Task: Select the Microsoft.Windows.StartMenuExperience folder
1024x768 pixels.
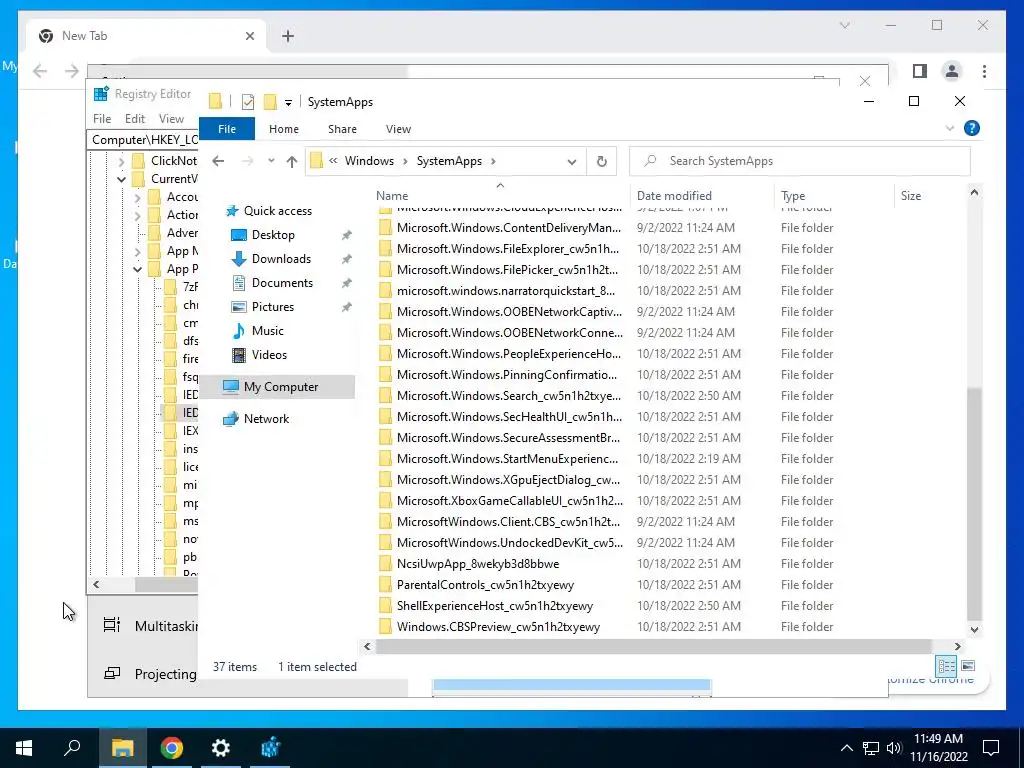Action: (507, 458)
